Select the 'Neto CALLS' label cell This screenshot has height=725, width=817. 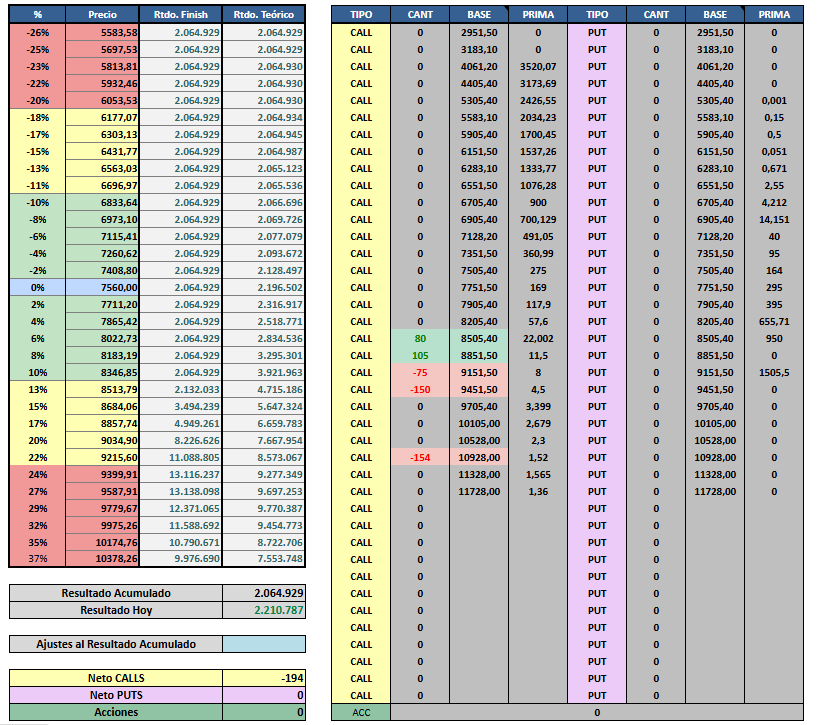click(116, 678)
